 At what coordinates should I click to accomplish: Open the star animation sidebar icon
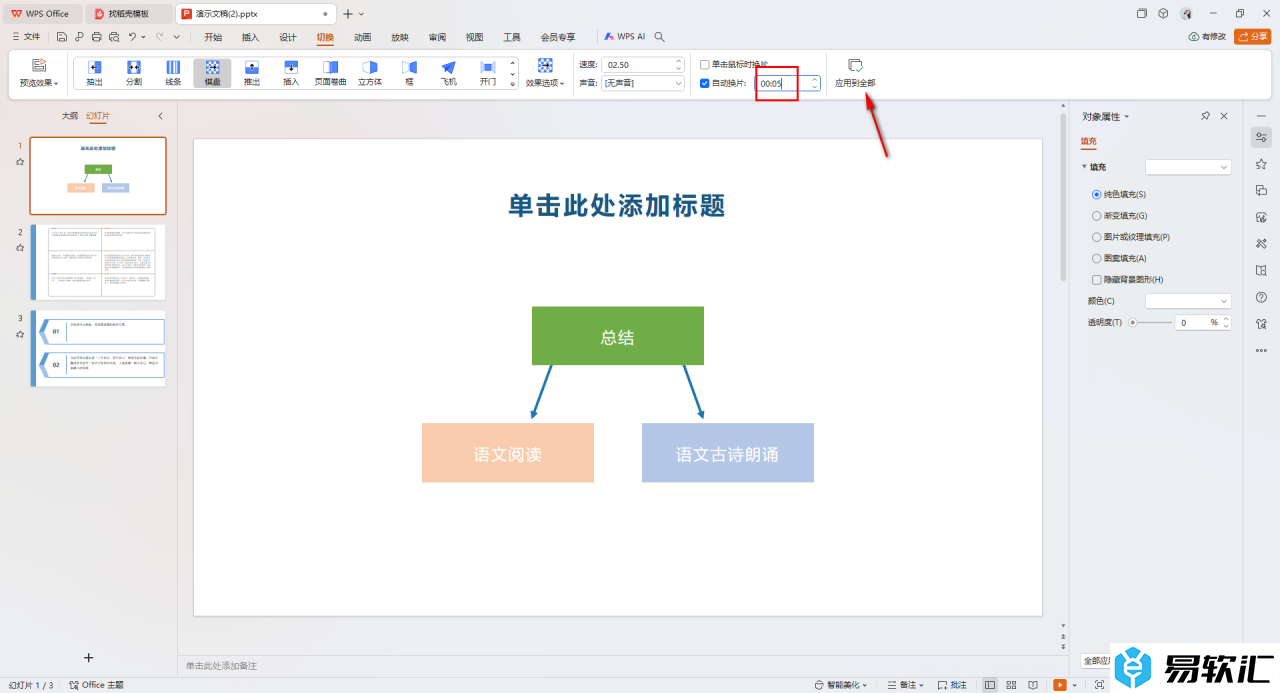click(x=1261, y=164)
